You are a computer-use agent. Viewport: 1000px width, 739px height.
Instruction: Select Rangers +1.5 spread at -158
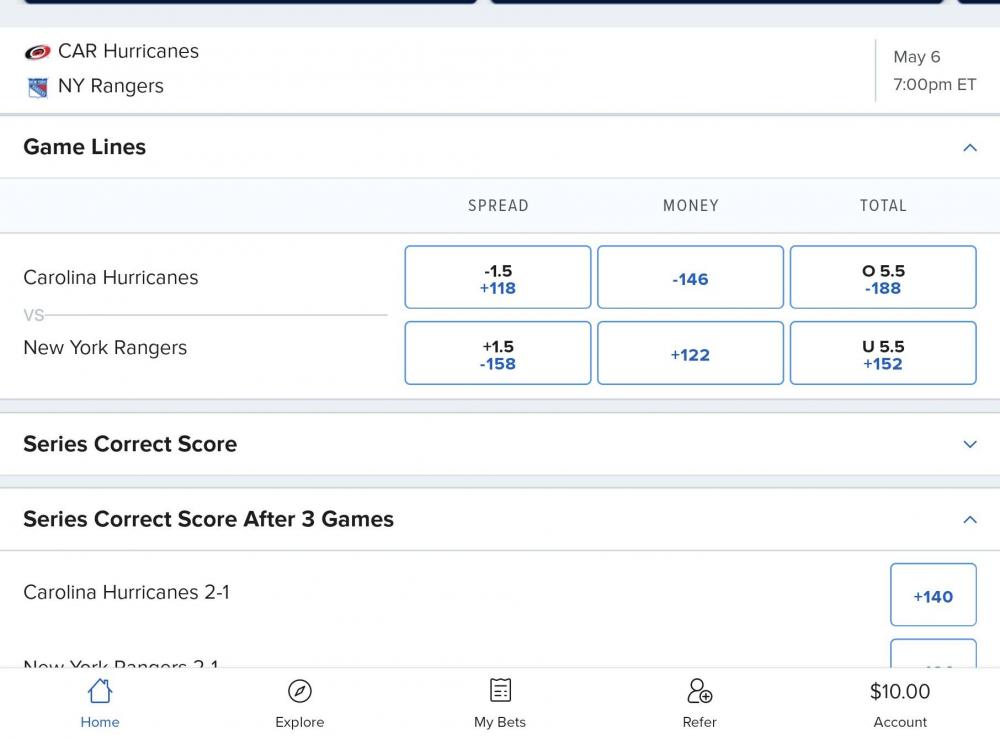498,354
